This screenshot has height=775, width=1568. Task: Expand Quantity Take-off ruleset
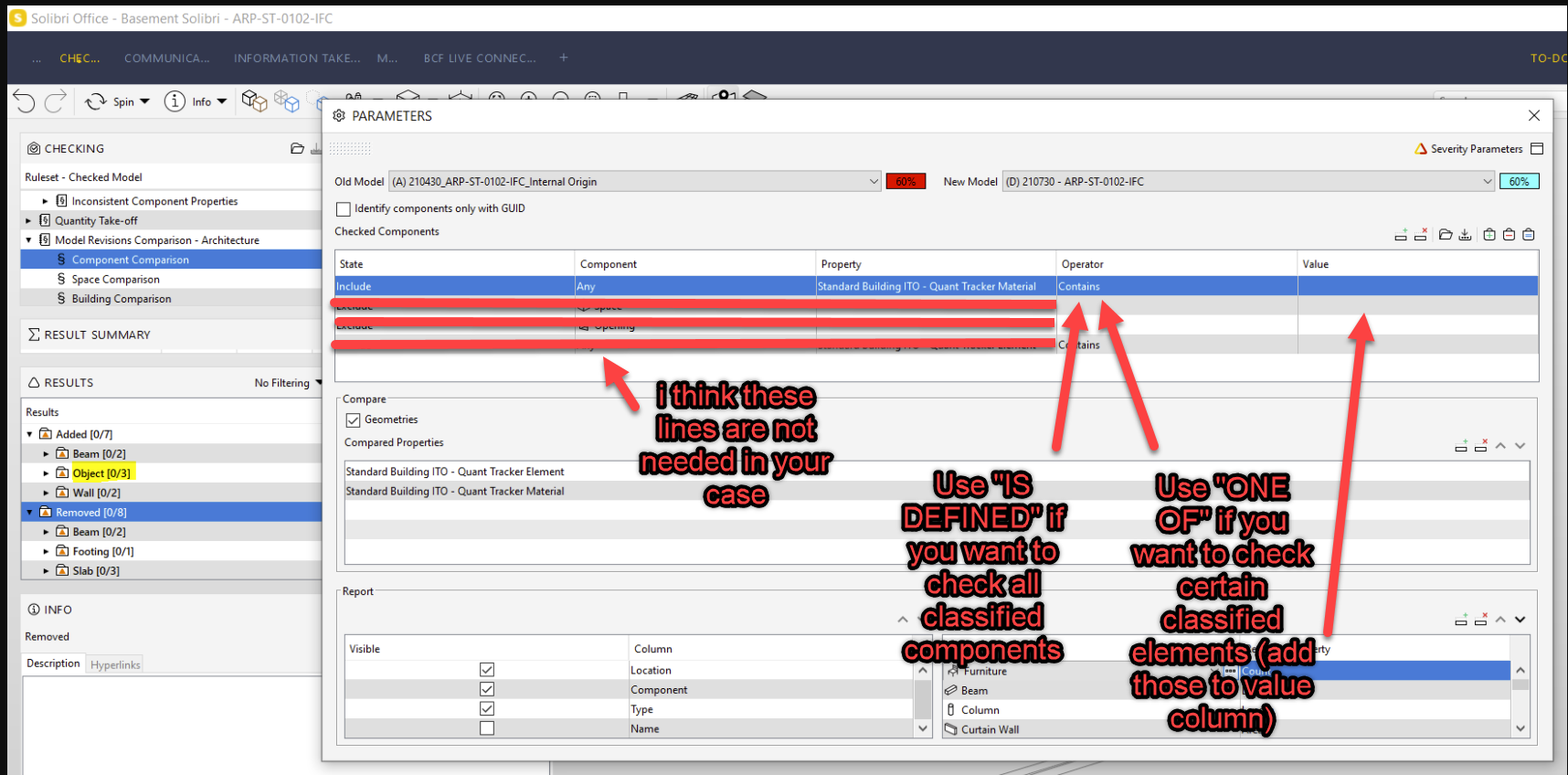click(x=28, y=220)
